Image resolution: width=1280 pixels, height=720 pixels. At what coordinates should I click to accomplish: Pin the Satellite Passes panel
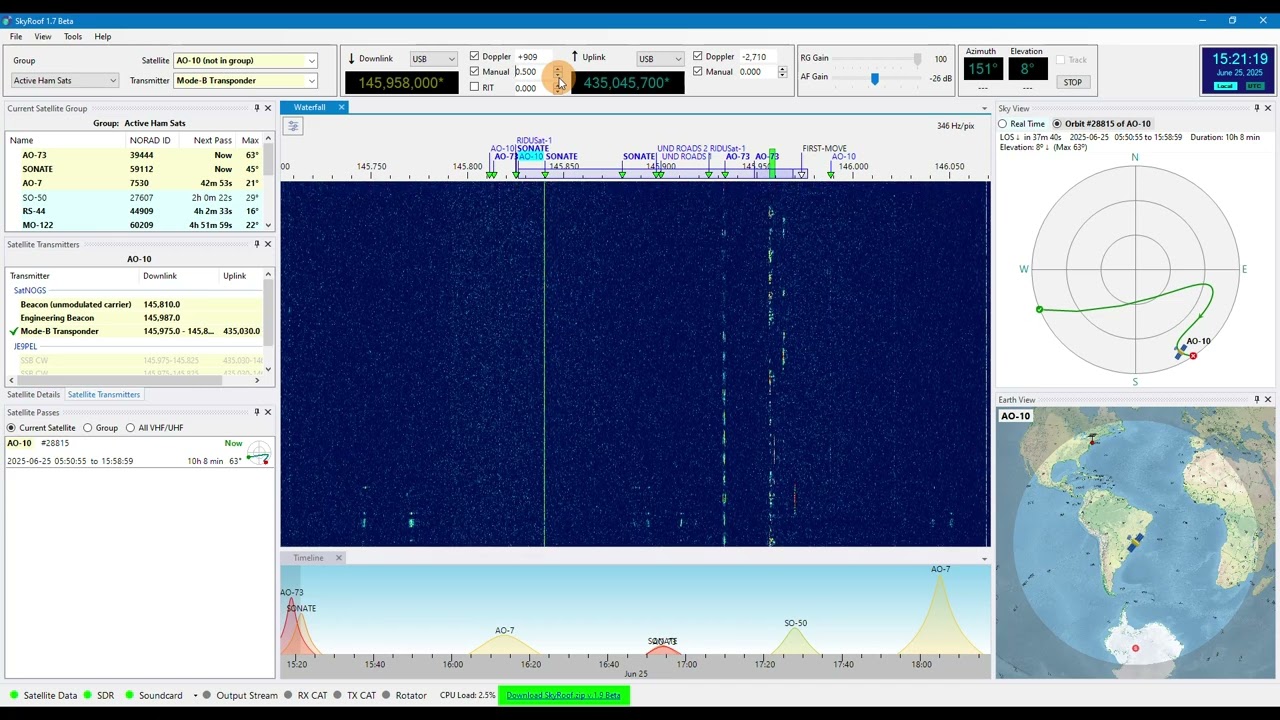(x=256, y=412)
